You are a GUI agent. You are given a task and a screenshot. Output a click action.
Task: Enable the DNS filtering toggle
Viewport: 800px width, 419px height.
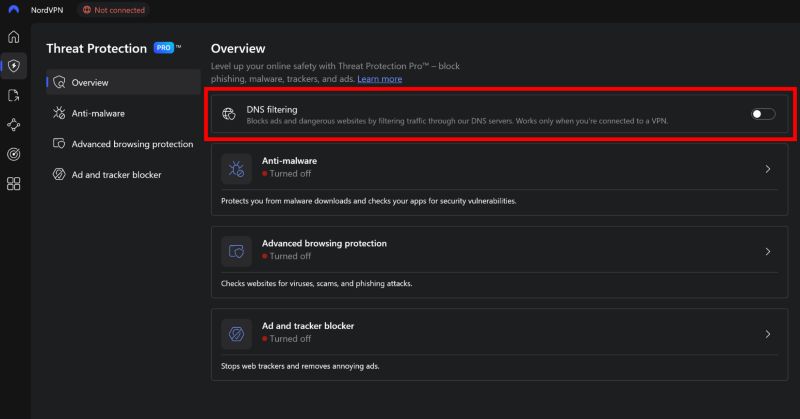763,114
